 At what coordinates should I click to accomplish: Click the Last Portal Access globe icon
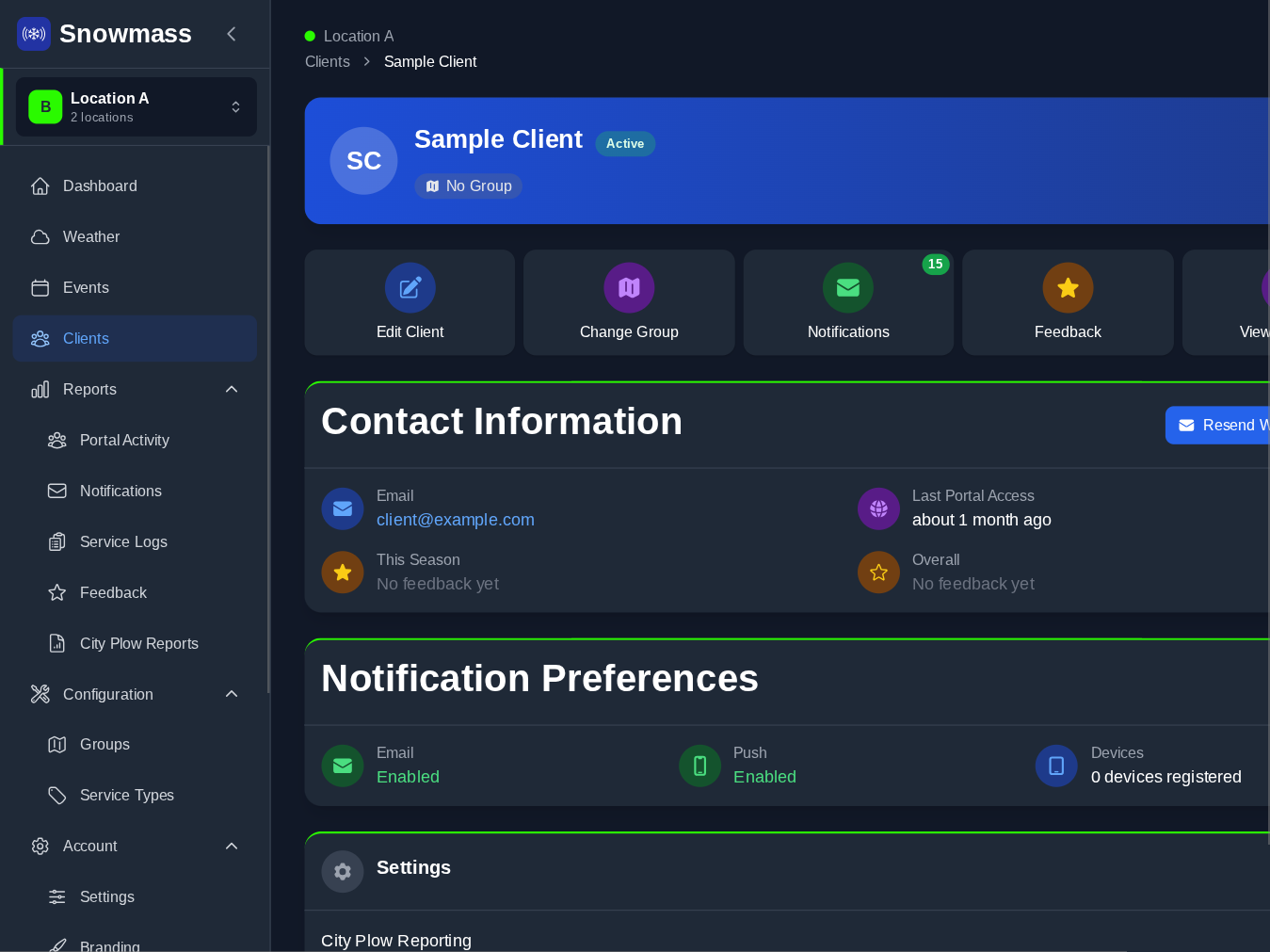pyautogui.click(x=878, y=508)
